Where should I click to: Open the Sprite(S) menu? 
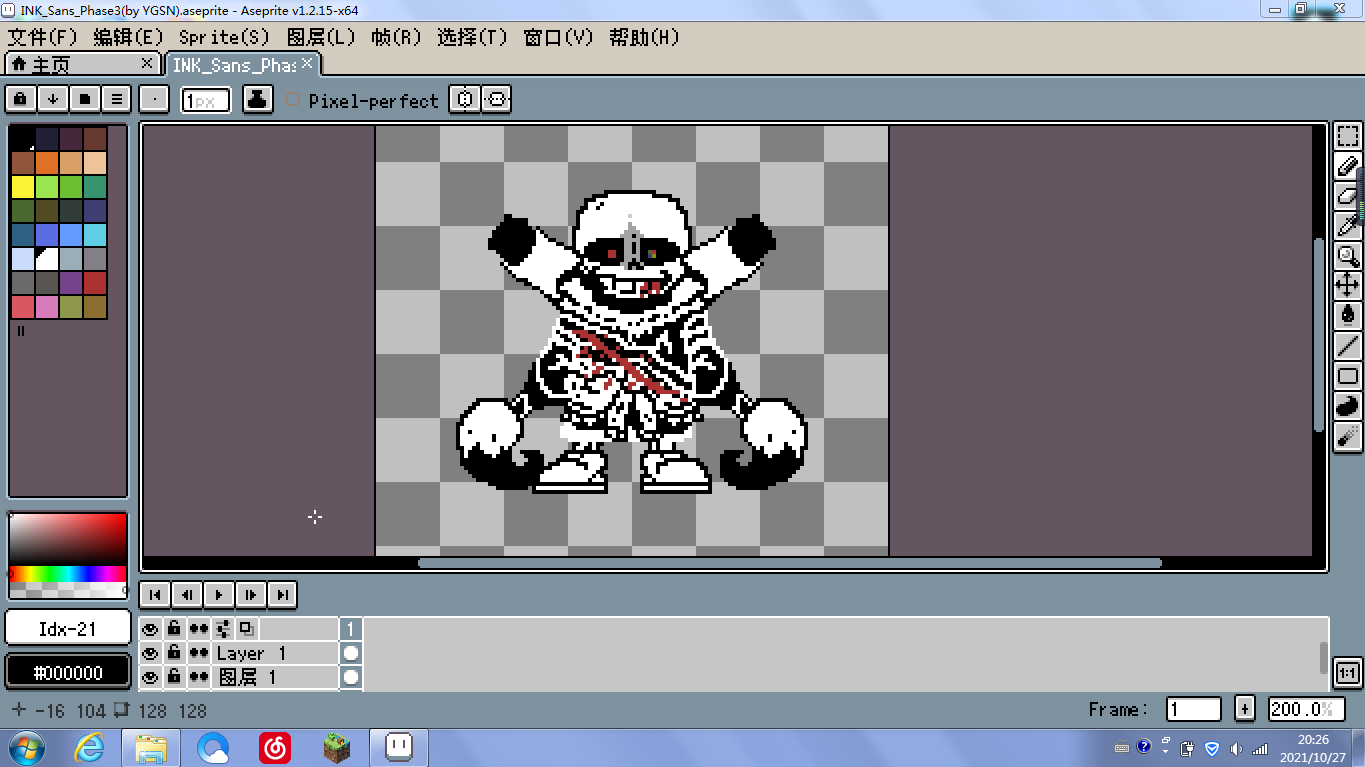pyautogui.click(x=224, y=37)
